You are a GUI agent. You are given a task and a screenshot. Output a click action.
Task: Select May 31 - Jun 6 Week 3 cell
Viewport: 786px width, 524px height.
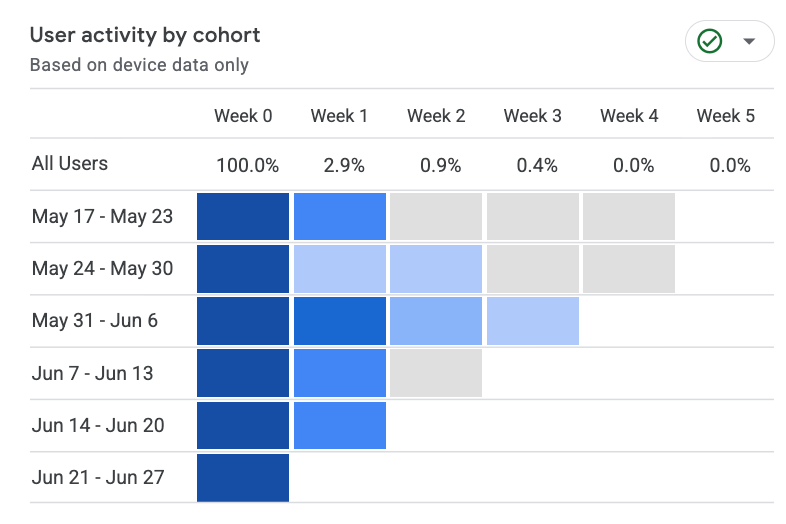533,321
